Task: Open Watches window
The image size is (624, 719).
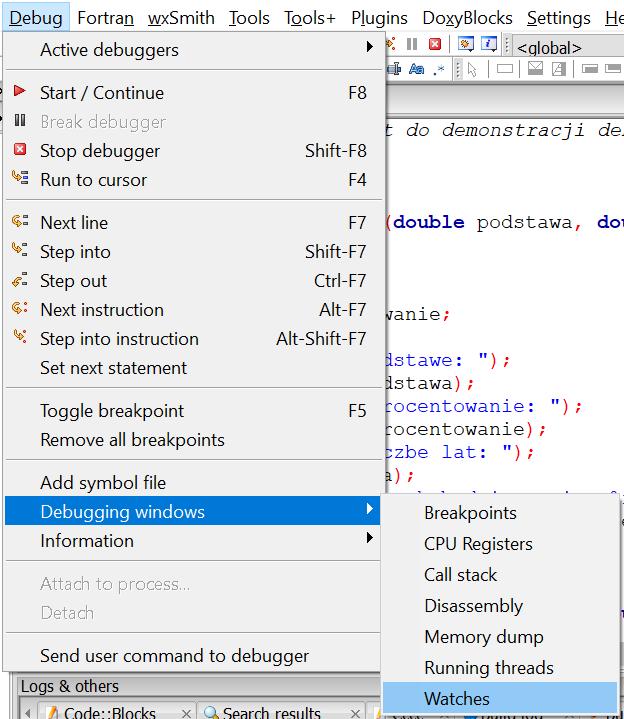Action: pyautogui.click(x=500, y=698)
